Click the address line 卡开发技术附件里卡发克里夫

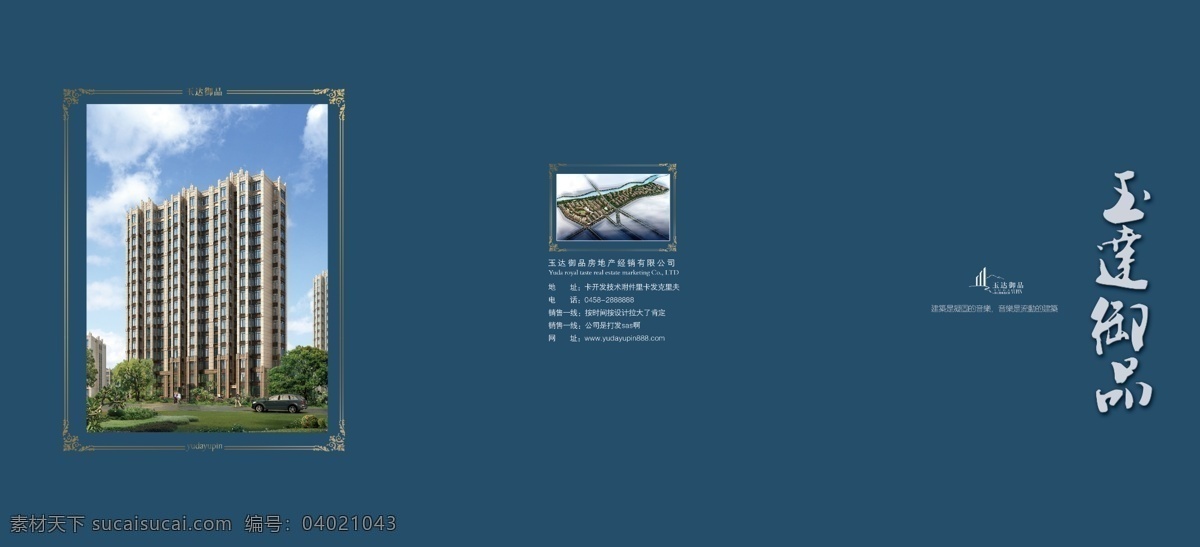pyautogui.click(x=632, y=287)
